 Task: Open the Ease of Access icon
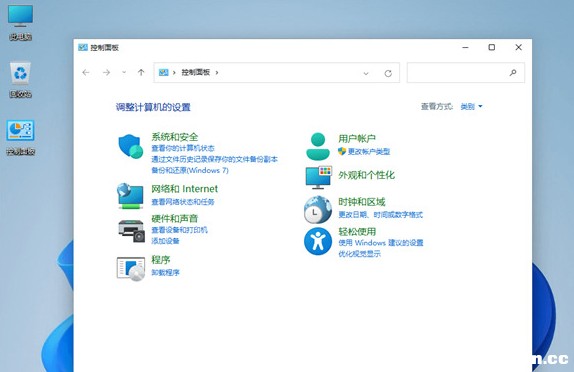(318, 241)
